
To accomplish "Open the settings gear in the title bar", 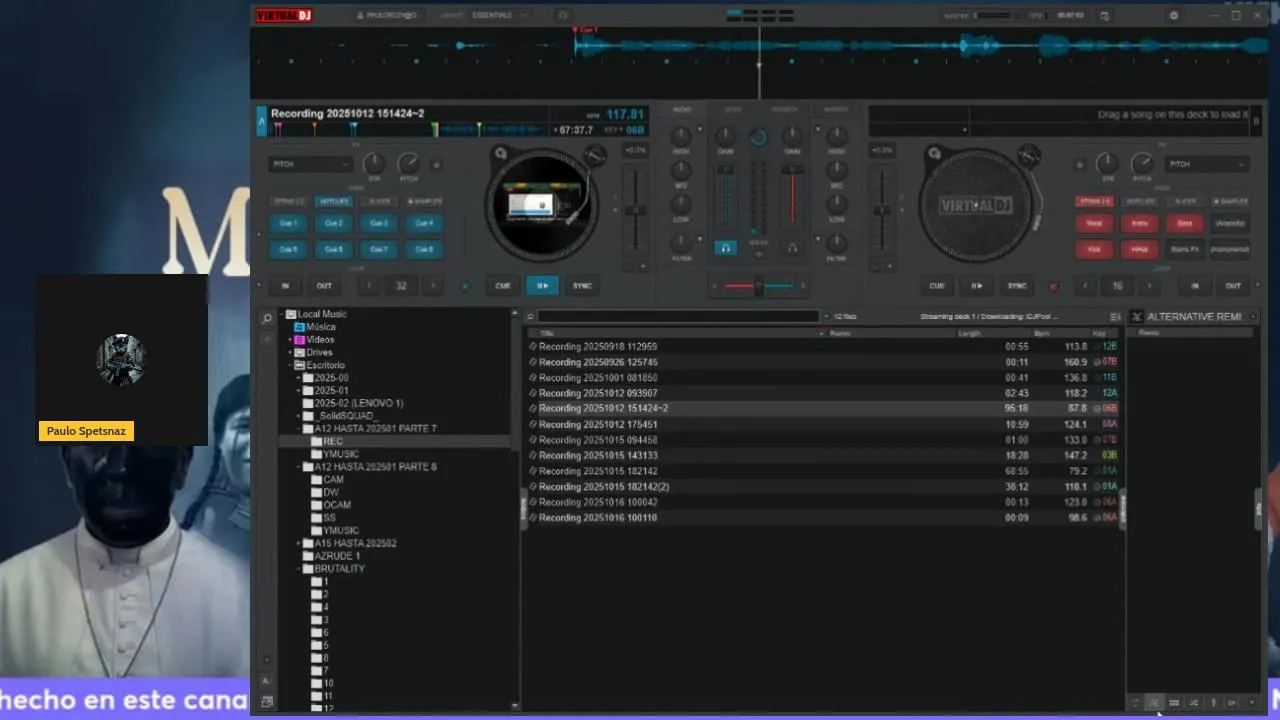I will pyautogui.click(x=1173, y=15).
